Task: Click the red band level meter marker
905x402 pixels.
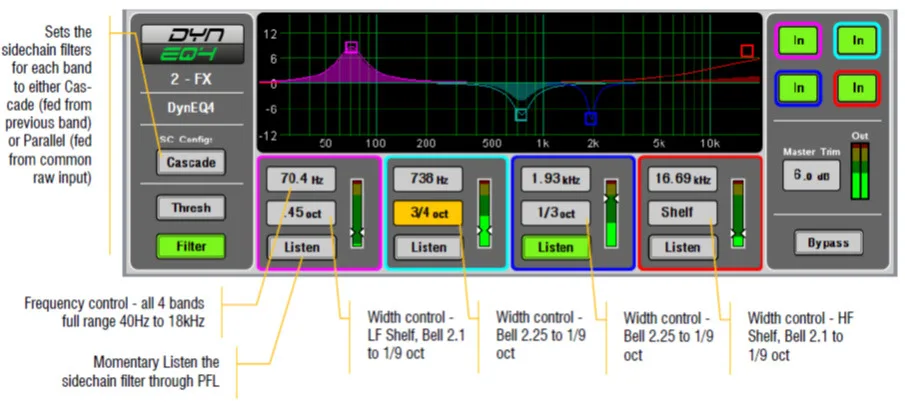Action: 739,232
